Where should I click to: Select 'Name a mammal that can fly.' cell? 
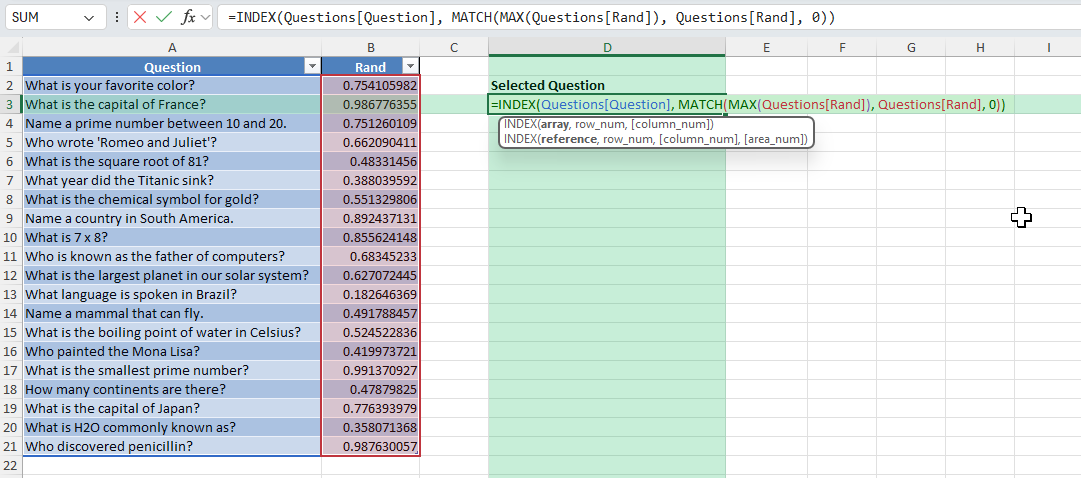[x=172, y=313]
